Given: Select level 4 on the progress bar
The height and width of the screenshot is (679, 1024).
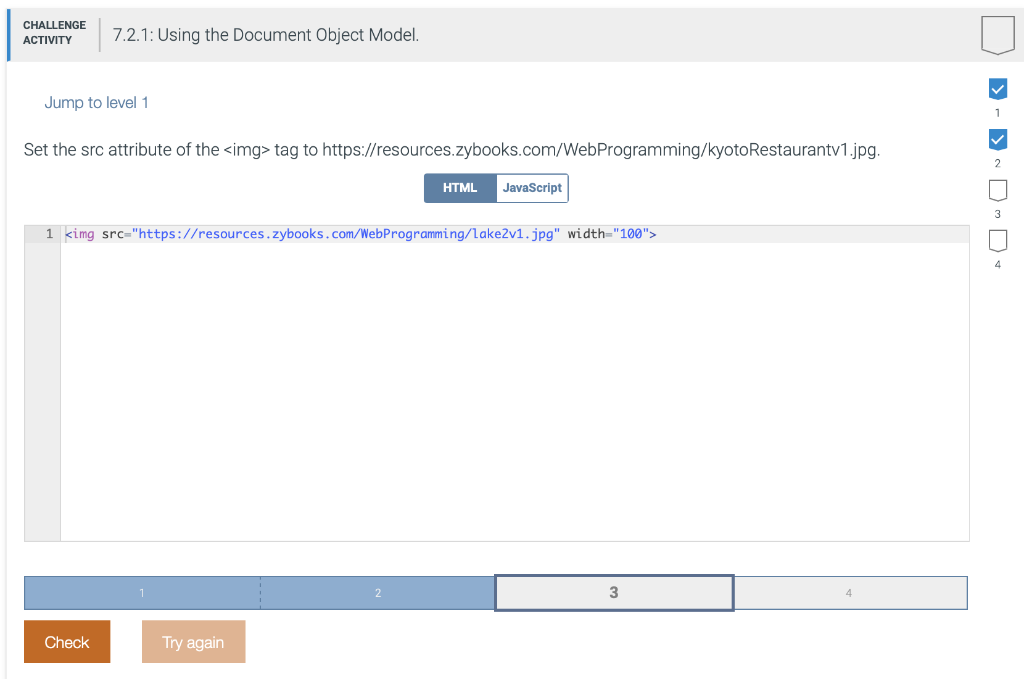Looking at the screenshot, I should [850, 592].
